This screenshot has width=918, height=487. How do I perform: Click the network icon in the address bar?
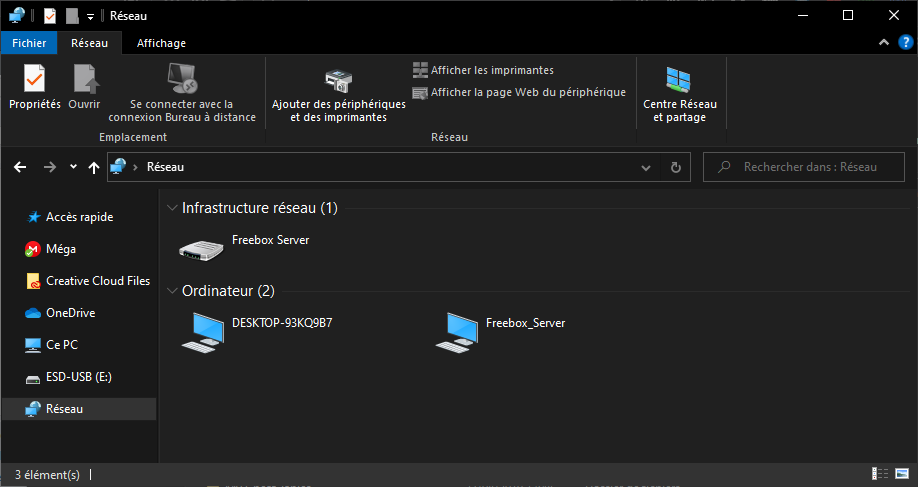119,167
